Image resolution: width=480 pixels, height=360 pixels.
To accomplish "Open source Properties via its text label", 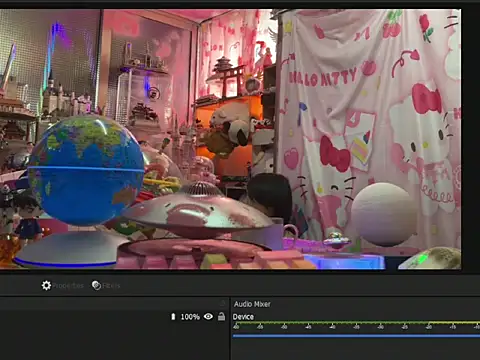I will click(68, 286).
